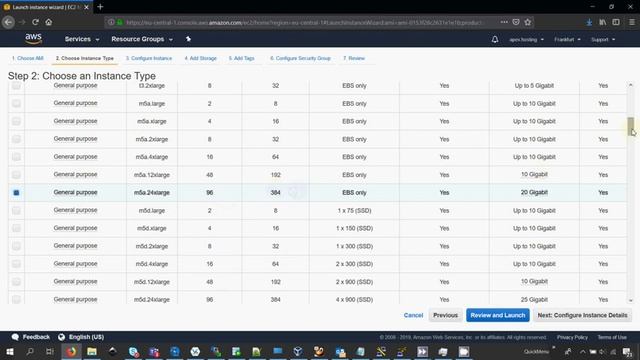The image size is (640, 360).
Task: Open Task View on the taskbar
Action: [x=50, y=351]
